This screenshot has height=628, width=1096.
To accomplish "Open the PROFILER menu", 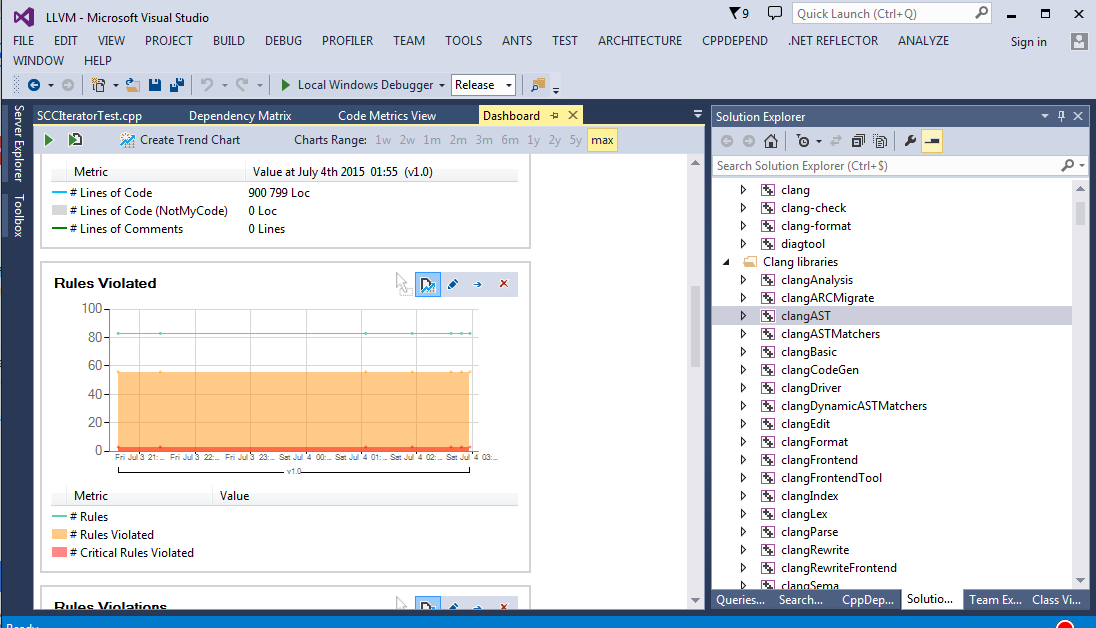I will pos(347,41).
